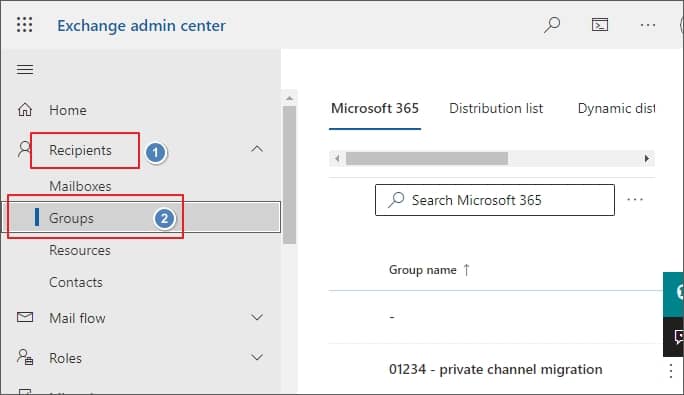Click the Recipients person icon
This screenshot has height=395, width=684.
24,149
